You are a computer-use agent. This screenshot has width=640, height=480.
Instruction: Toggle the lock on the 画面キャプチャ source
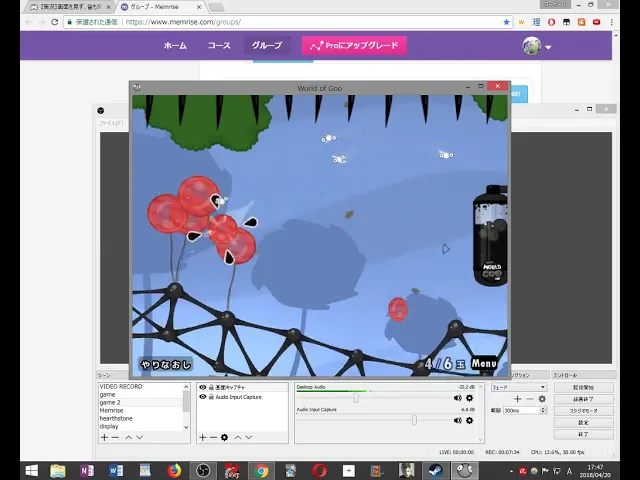click(211, 387)
